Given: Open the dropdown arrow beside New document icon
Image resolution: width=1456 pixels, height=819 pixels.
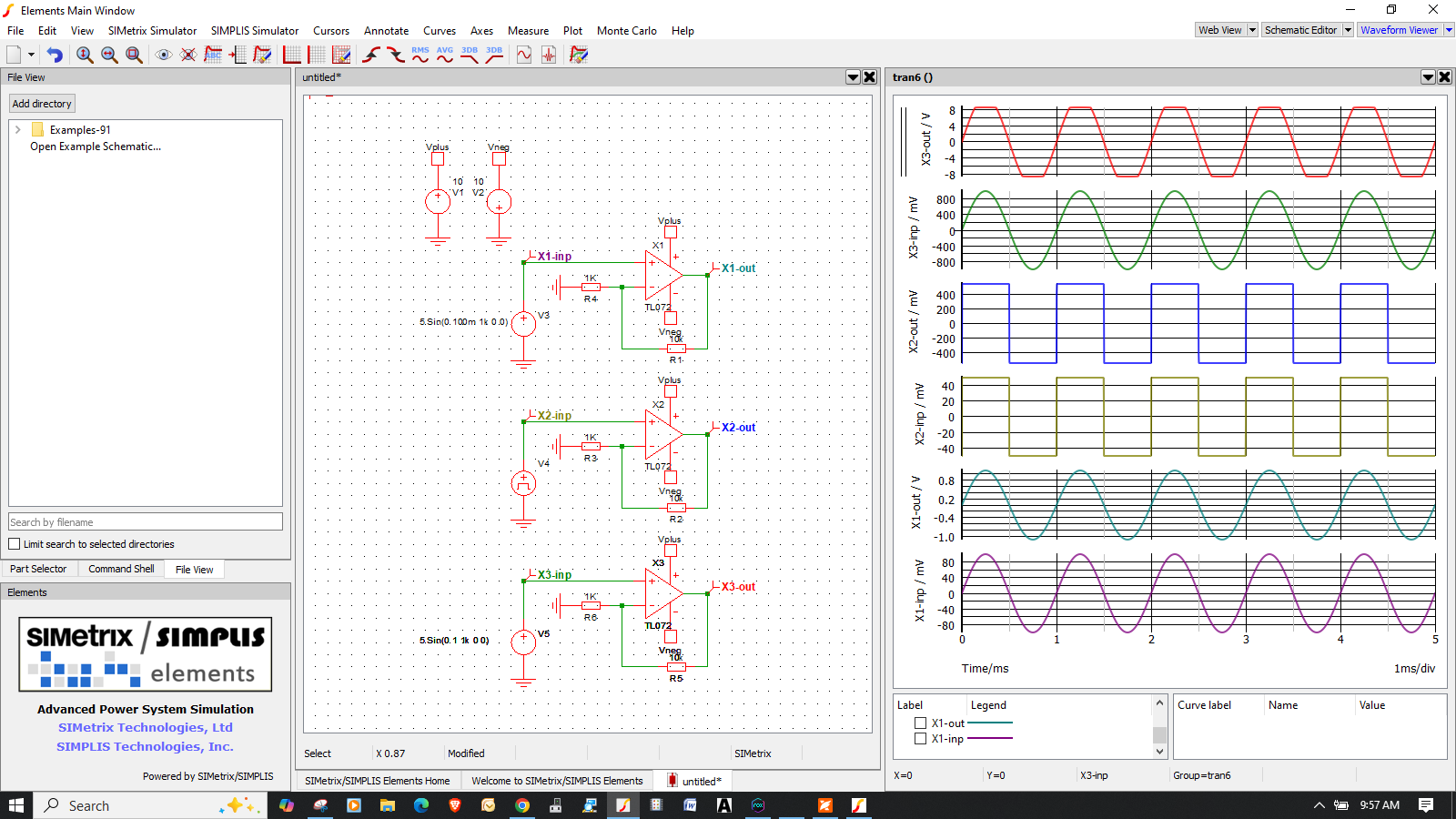Looking at the screenshot, I should [x=31, y=55].
